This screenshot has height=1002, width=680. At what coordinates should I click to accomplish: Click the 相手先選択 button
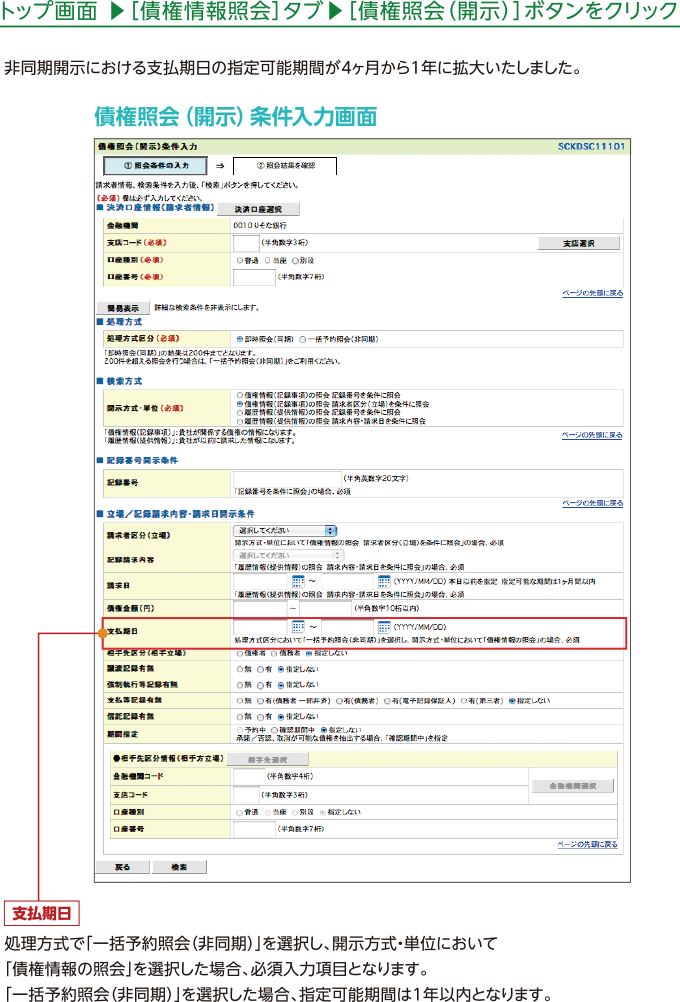267,759
